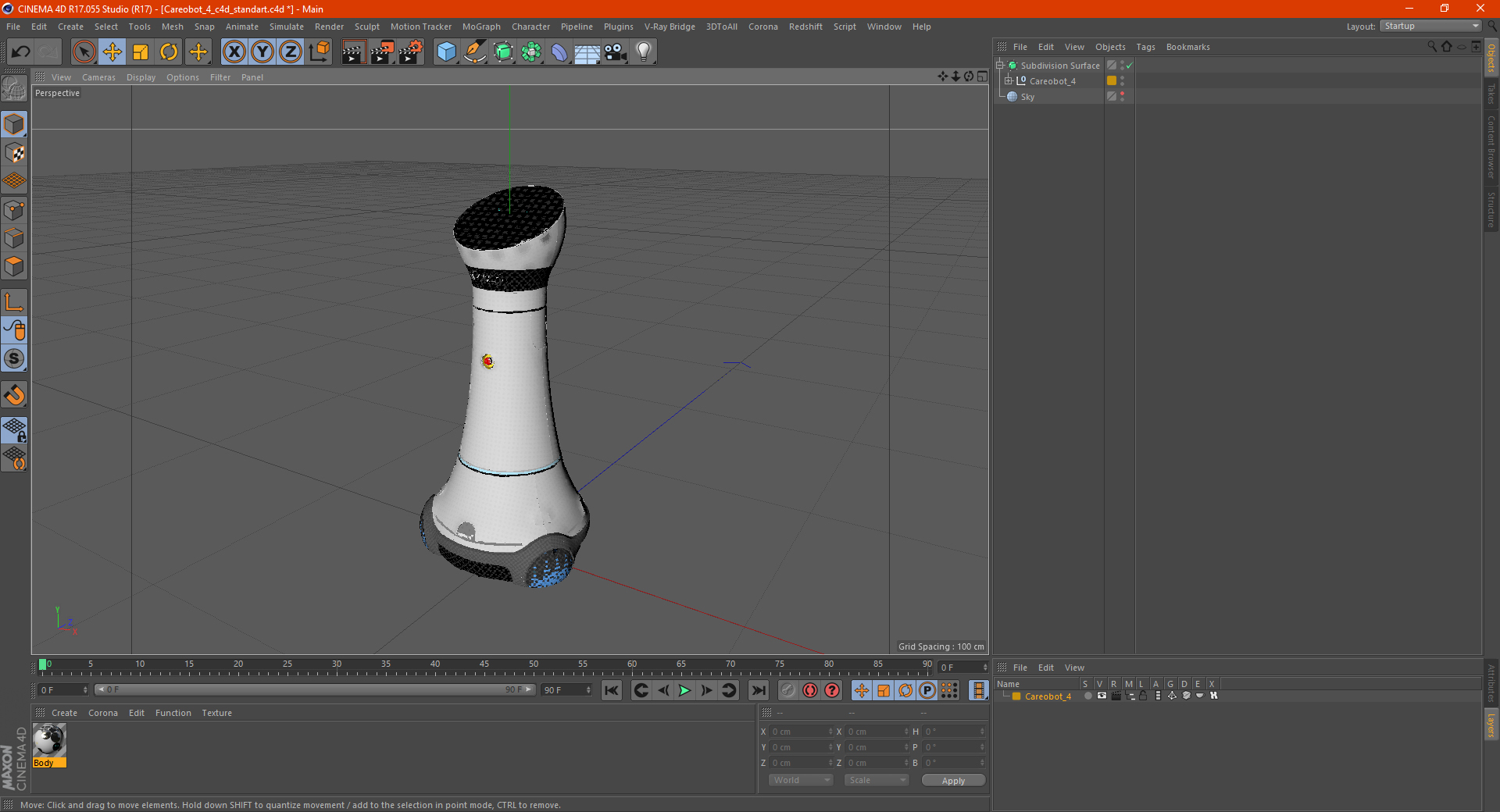Activate the Move tool
The height and width of the screenshot is (812, 1500).
(112, 52)
